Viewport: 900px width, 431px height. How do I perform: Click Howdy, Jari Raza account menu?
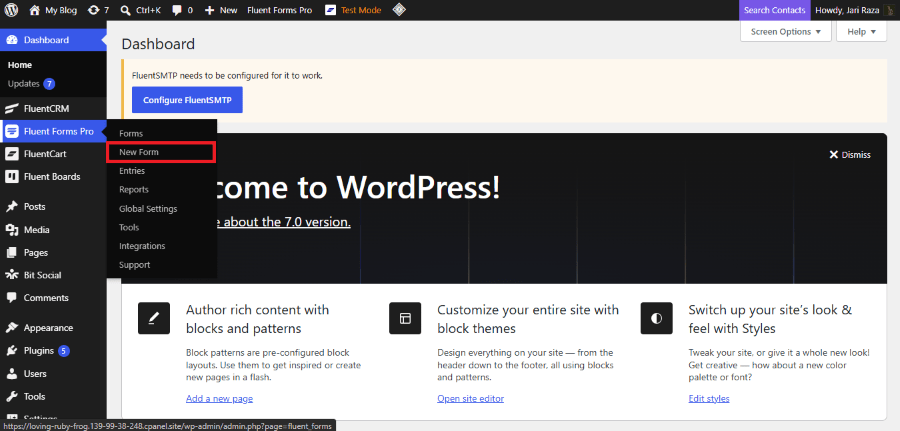point(855,10)
